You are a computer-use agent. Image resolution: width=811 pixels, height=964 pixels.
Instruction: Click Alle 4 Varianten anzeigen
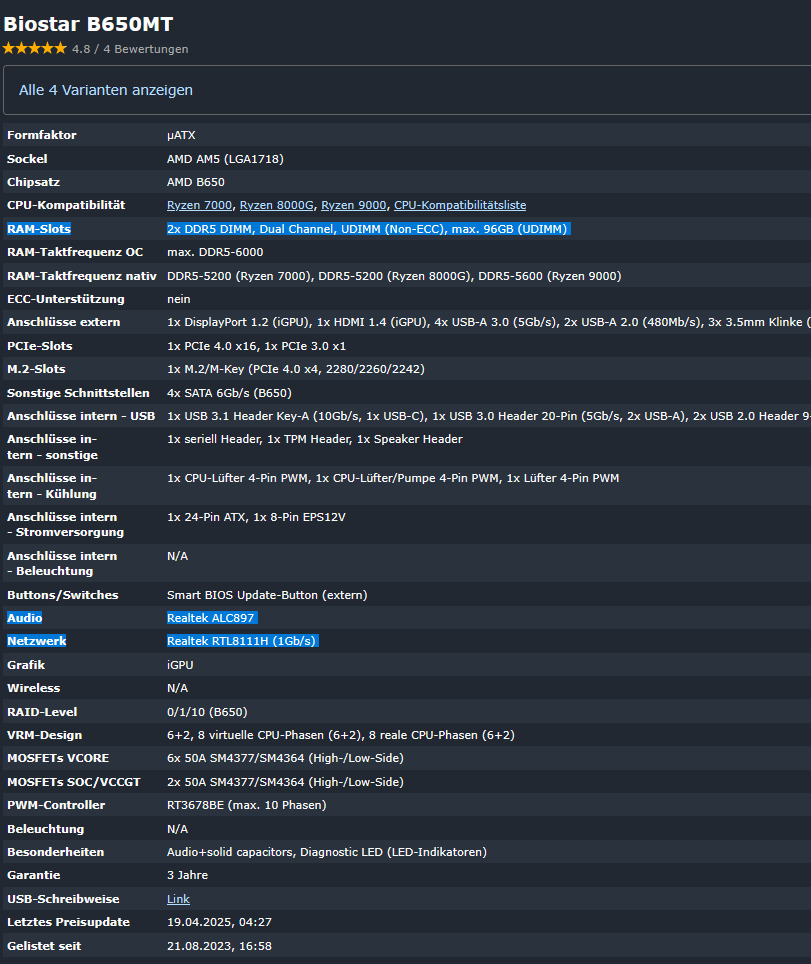click(x=106, y=90)
